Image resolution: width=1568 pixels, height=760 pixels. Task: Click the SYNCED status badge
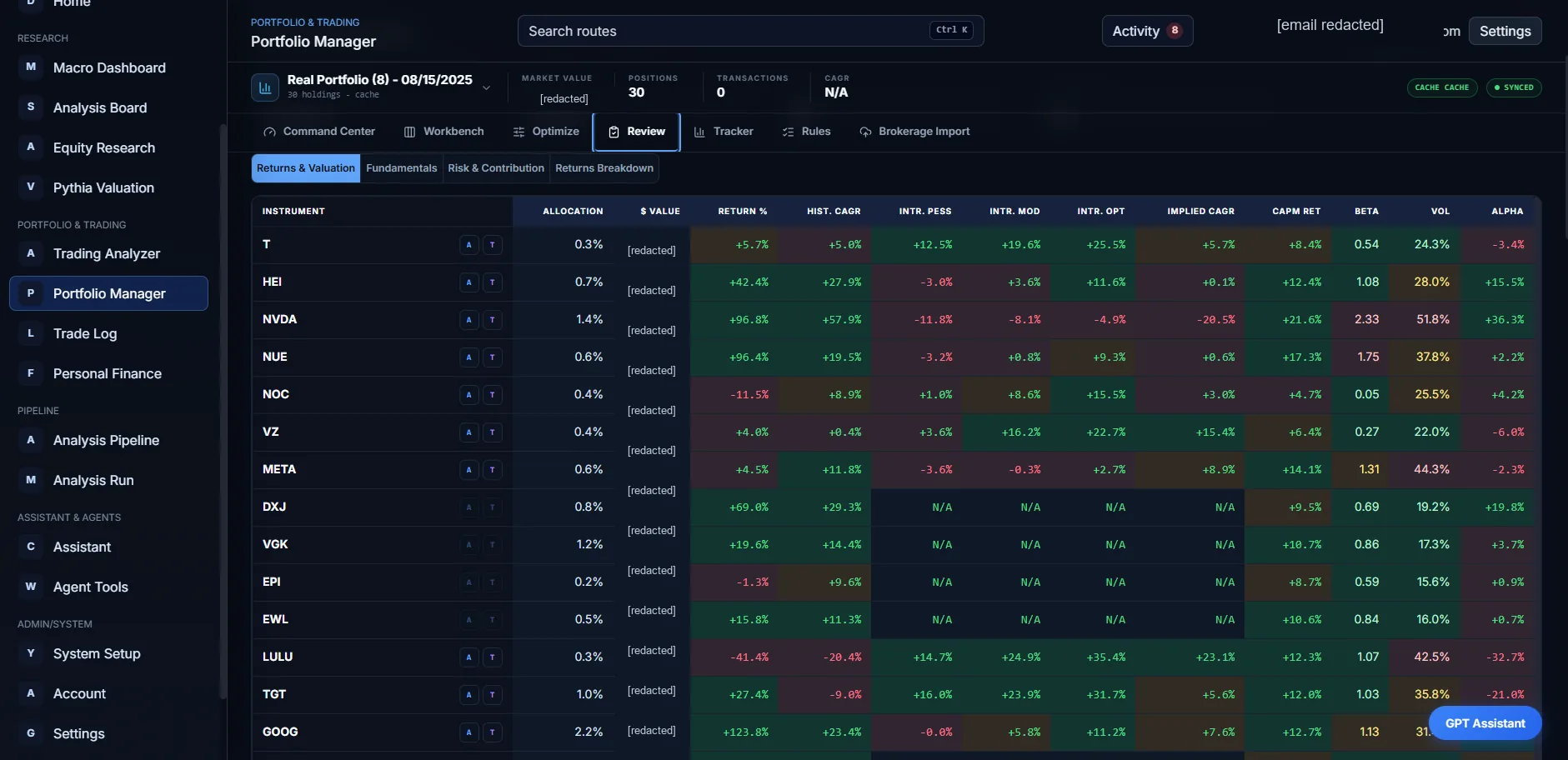tap(1514, 87)
